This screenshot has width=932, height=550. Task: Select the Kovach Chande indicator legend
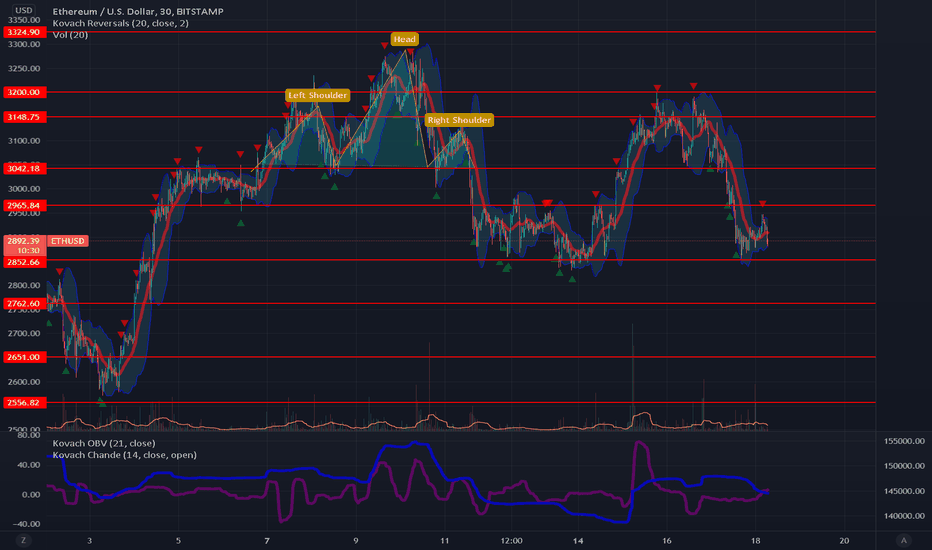(x=124, y=455)
